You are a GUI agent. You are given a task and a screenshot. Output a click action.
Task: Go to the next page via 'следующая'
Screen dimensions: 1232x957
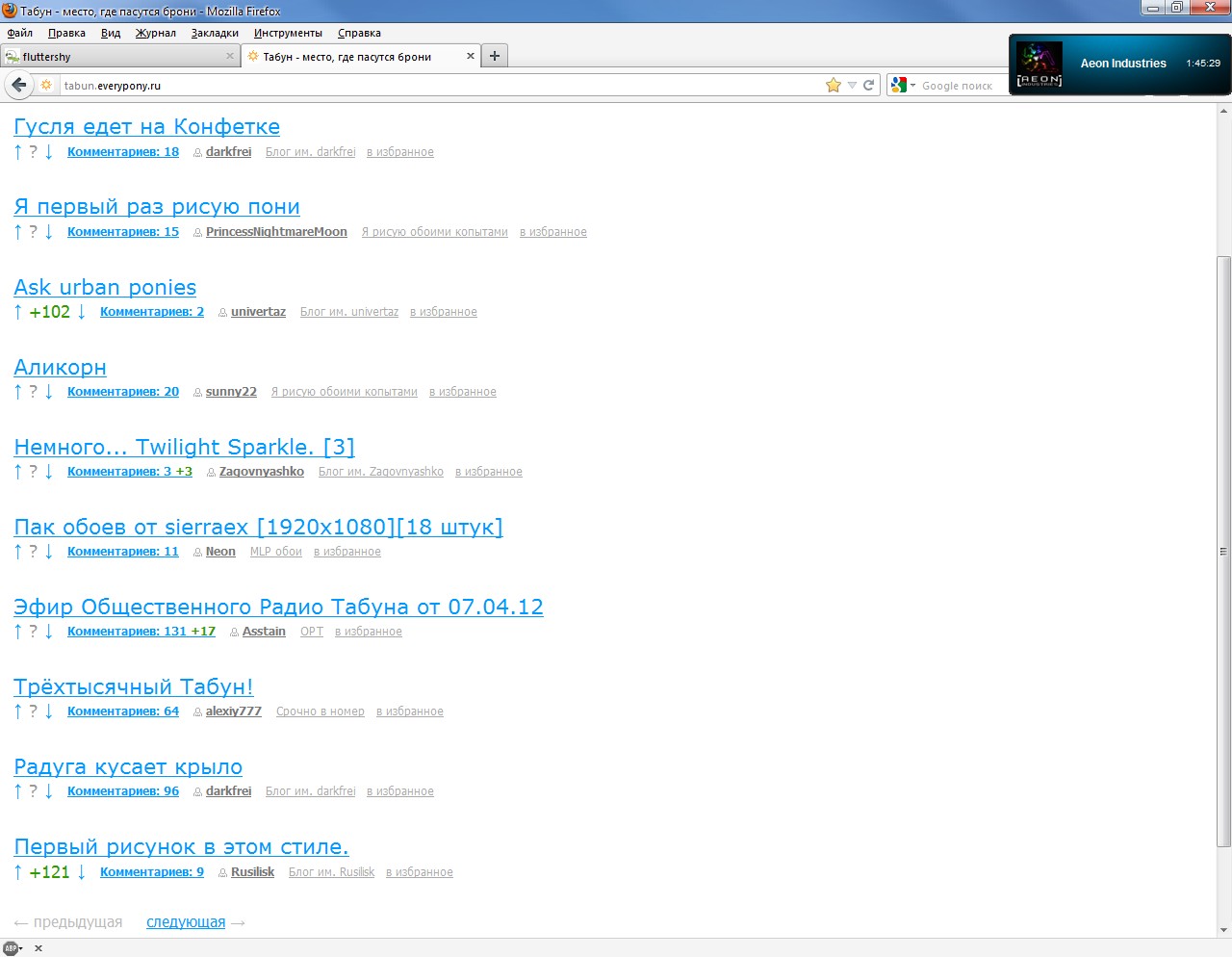pos(186,922)
